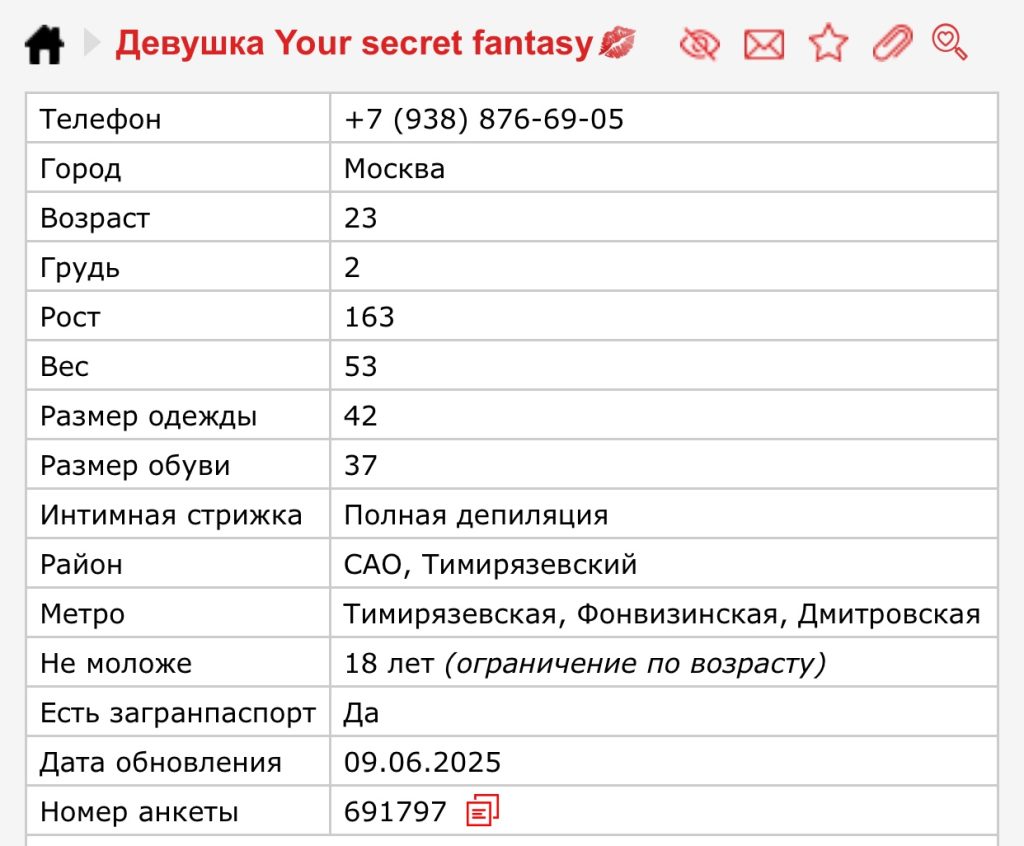Click the age restriction note text
Viewport: 1024px width, 846px height.
tap(635, 664)
